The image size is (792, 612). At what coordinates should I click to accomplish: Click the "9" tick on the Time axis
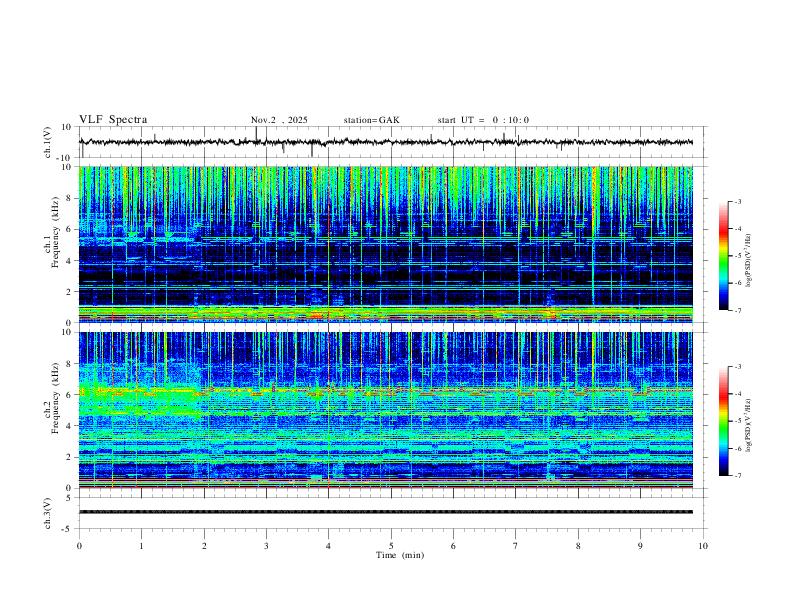[x=640, y=546]
